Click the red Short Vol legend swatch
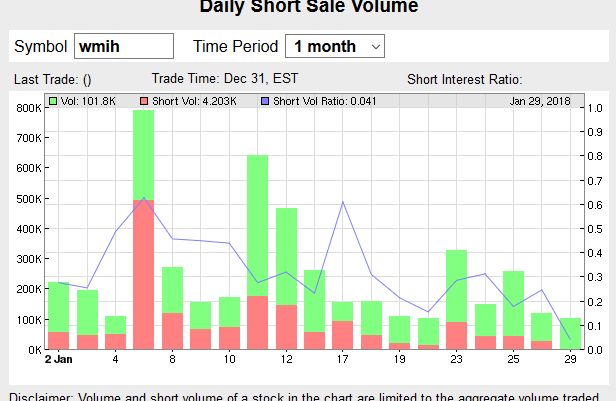The image size is (616, 401). [145, 101]
